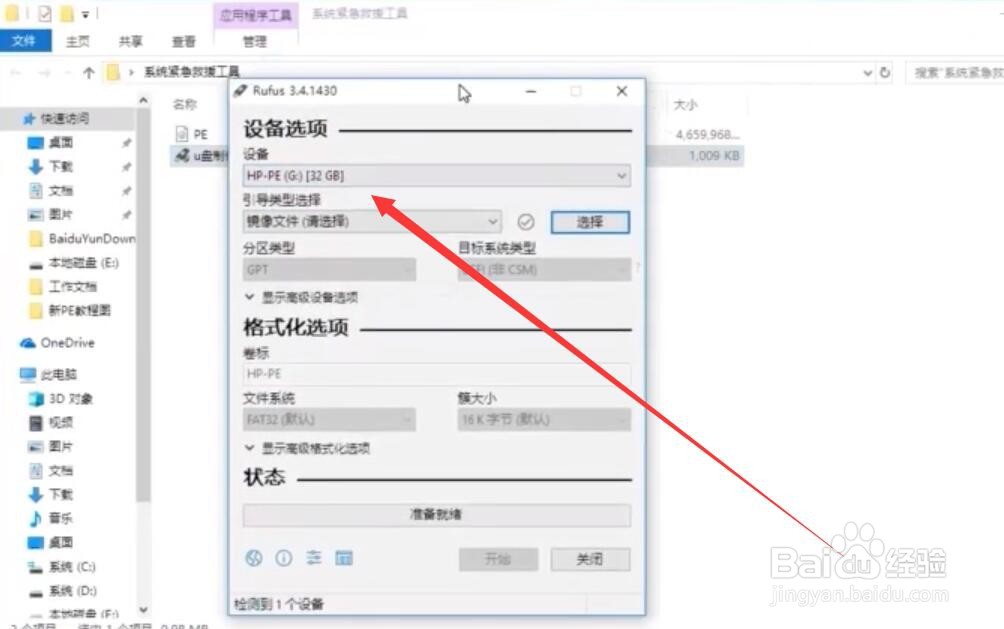
Task: Click the 大小 column header
Action: point(685,104)
